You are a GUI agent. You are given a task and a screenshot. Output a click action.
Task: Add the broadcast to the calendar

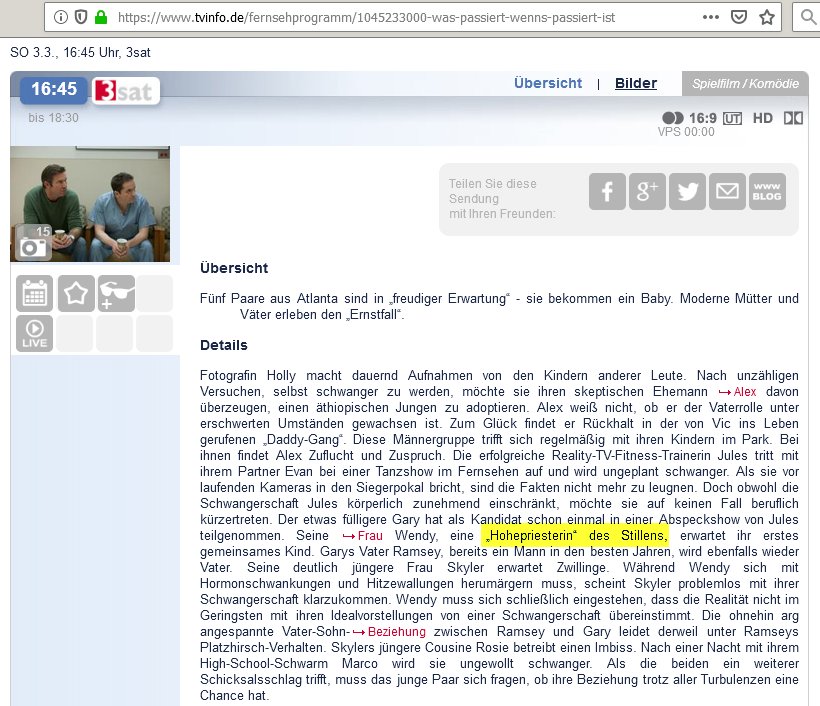pyautogui.click(x=35, y=293)
